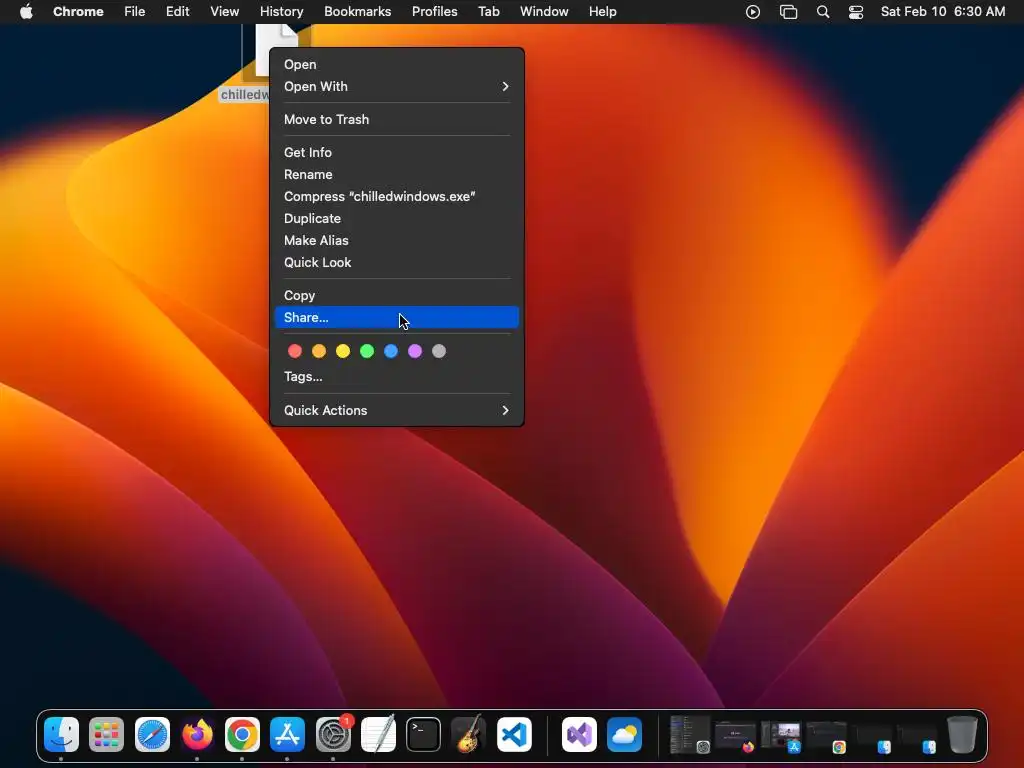Launch Firefox from the dock
This screenshot has height=768, width=1024.
[x=197, y=735]
